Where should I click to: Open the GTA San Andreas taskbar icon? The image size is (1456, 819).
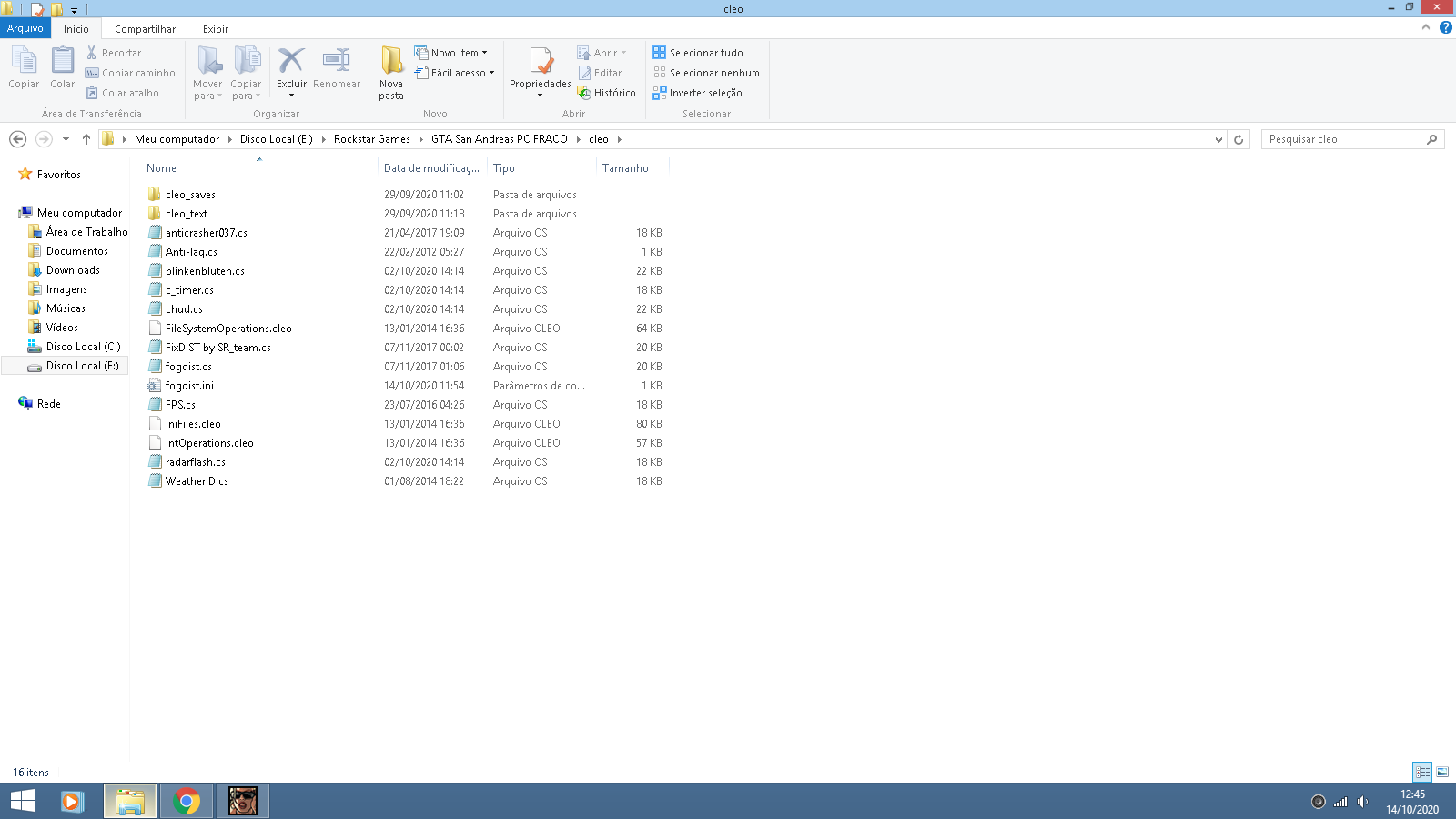243,801
